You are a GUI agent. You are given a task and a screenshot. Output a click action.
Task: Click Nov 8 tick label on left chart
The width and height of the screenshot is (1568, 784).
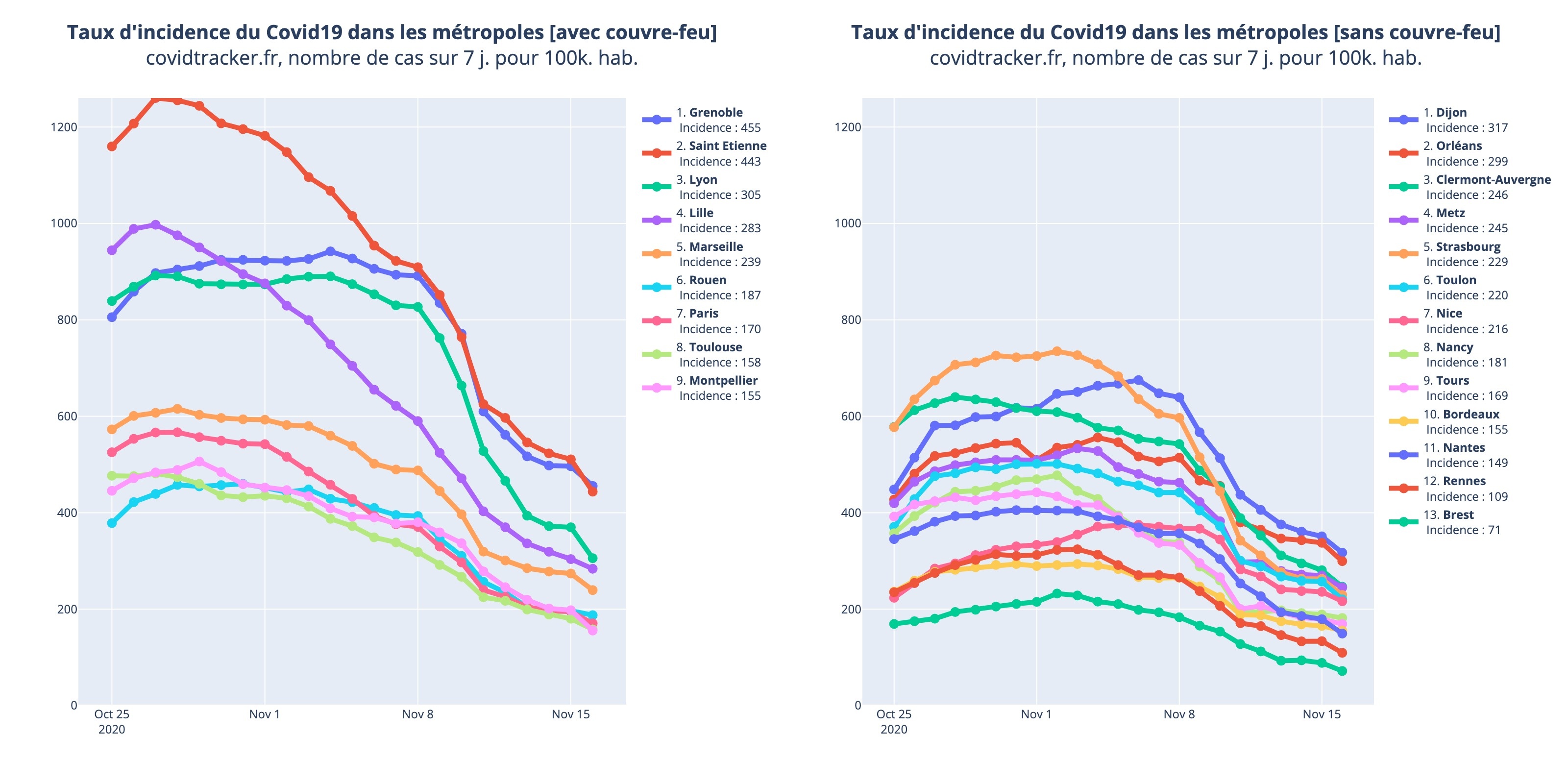pos(417,714)
